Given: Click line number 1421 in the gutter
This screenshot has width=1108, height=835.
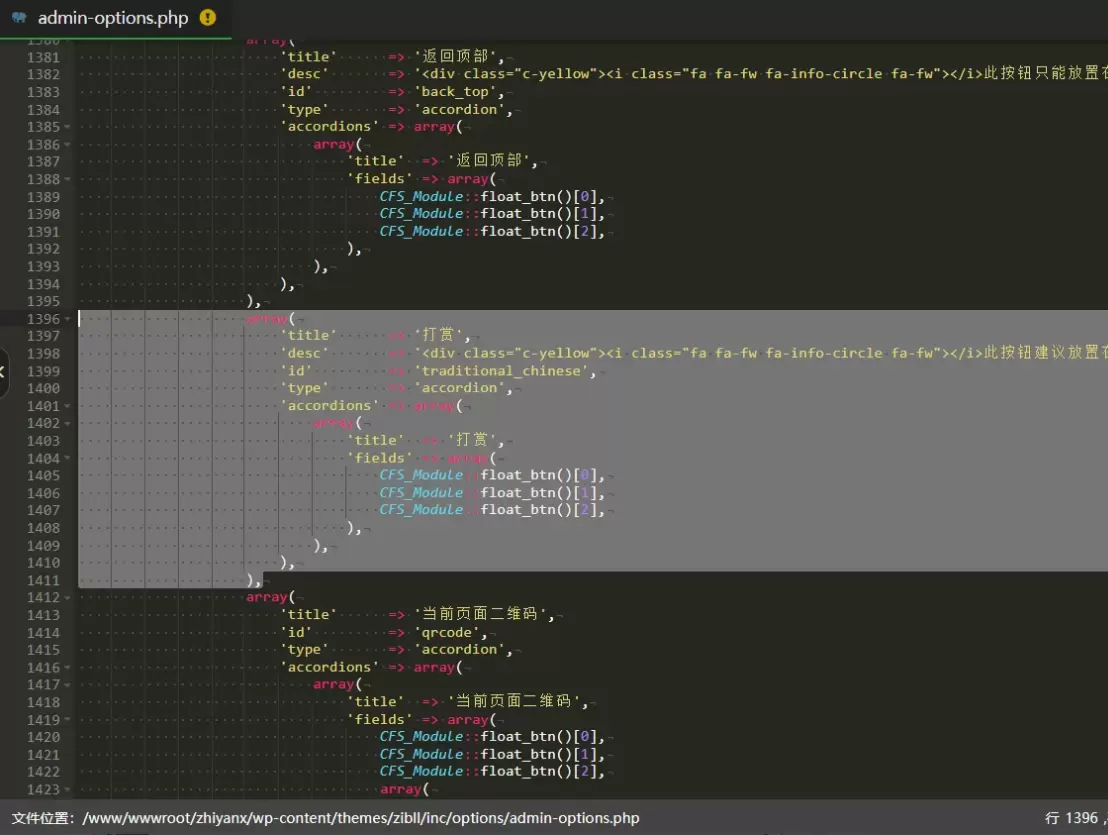Looking at the screenshot, I should pyautogui.click(x=43, y=754).
